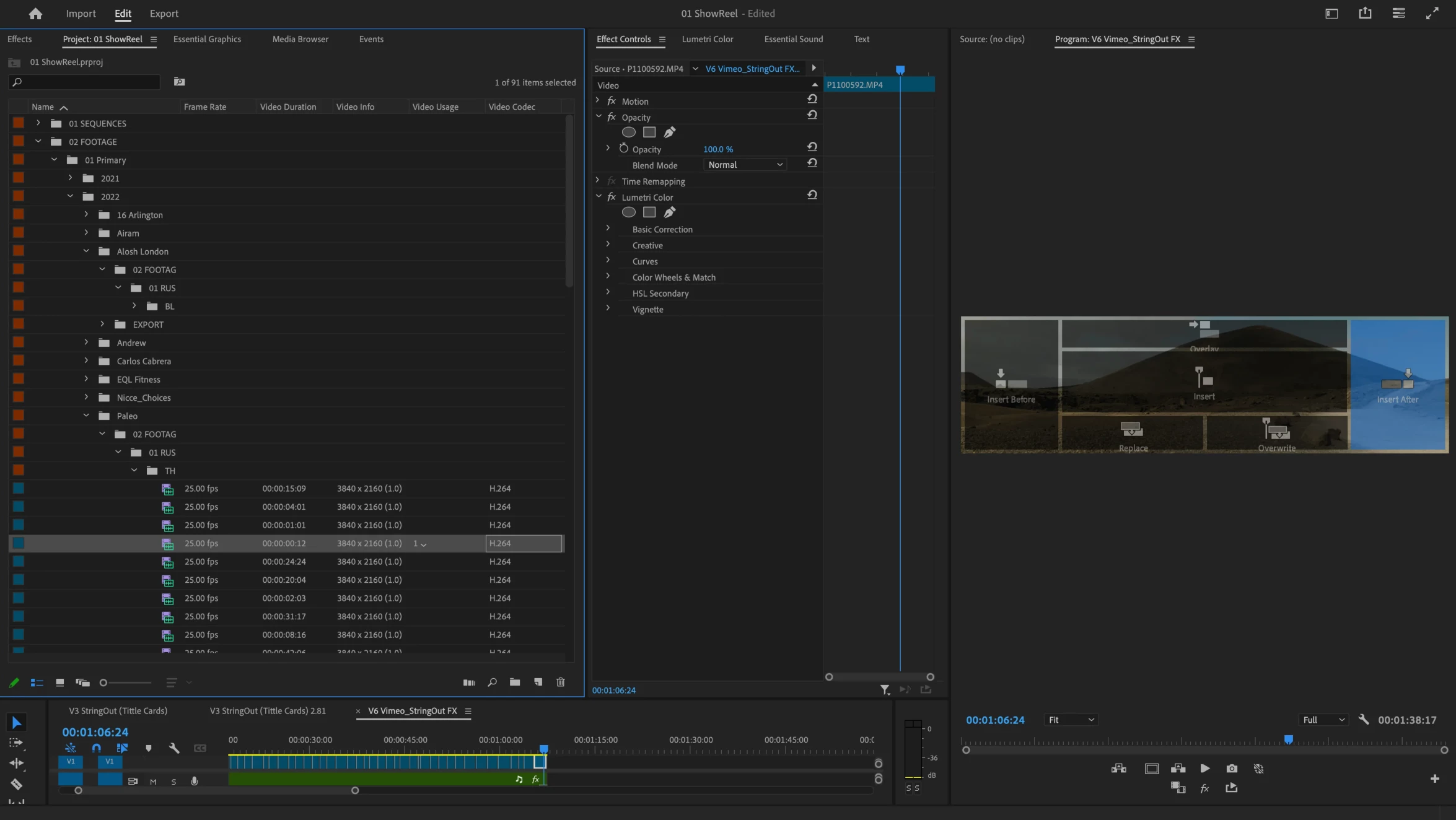
Task: Switch to the Essential Graphics tab
Action: tap(207, 39)
